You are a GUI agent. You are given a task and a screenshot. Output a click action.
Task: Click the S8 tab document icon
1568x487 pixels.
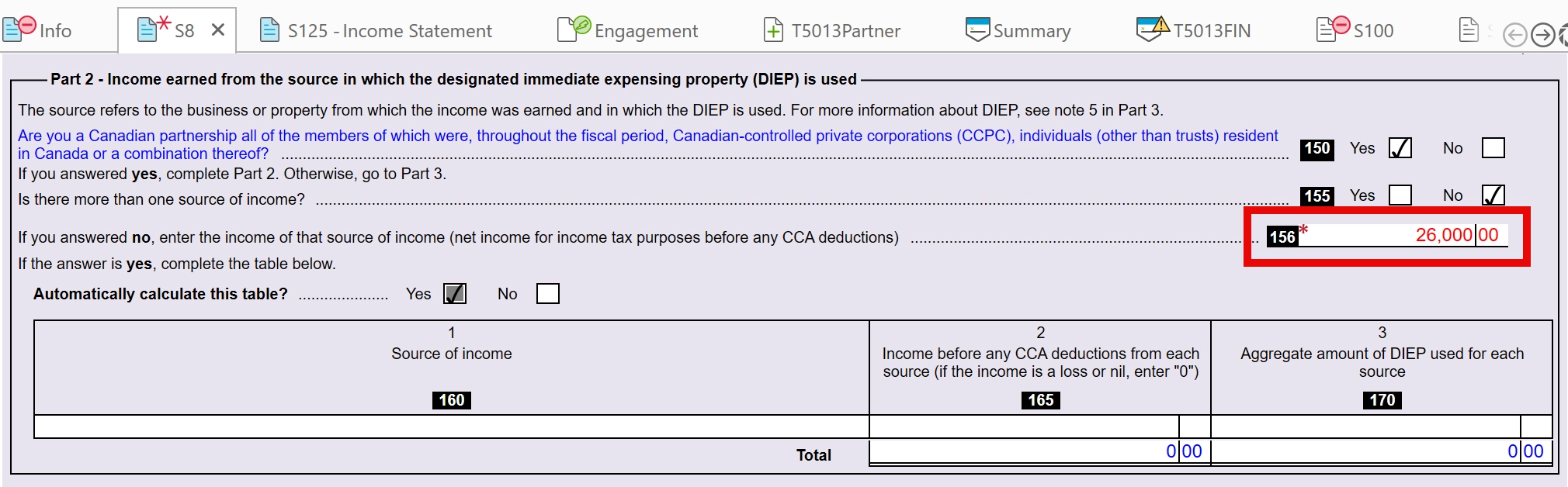[x=153, y=29]
